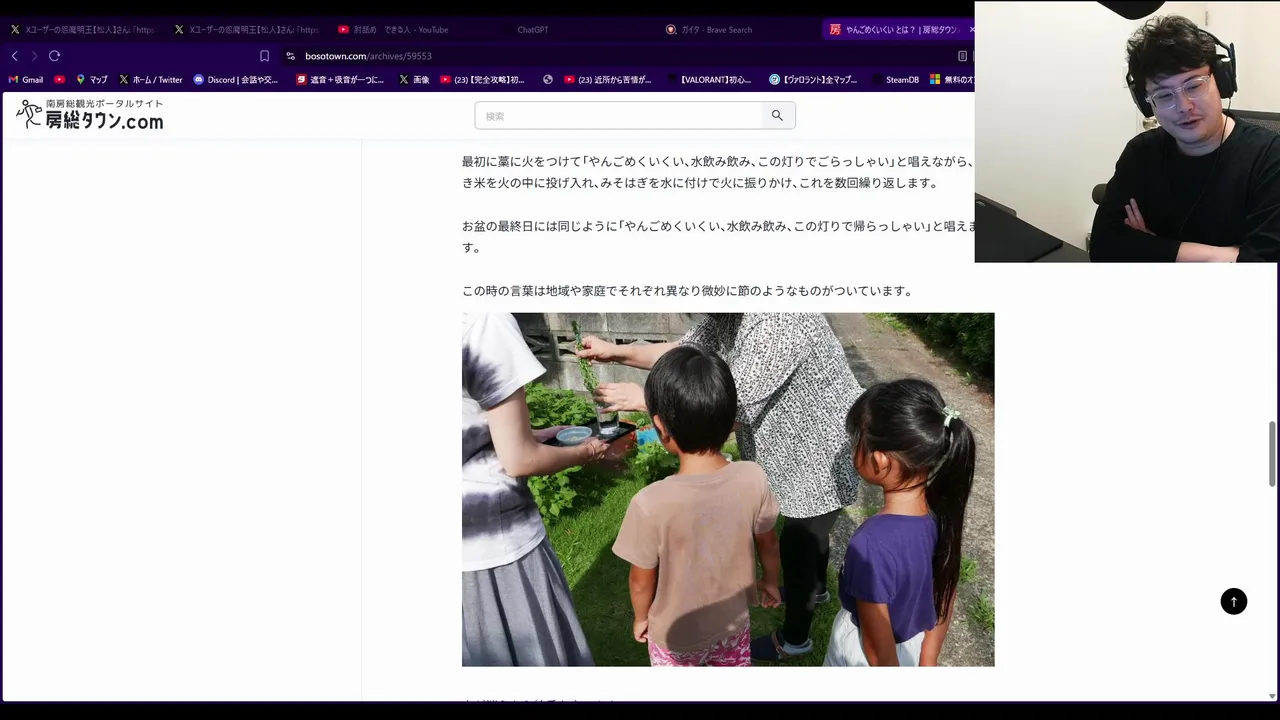The width and height of the screenshot is (1280, 720).
Task: Click the sentence この時の言葉は地域や家庭で
Action: [x=687, y=291]
